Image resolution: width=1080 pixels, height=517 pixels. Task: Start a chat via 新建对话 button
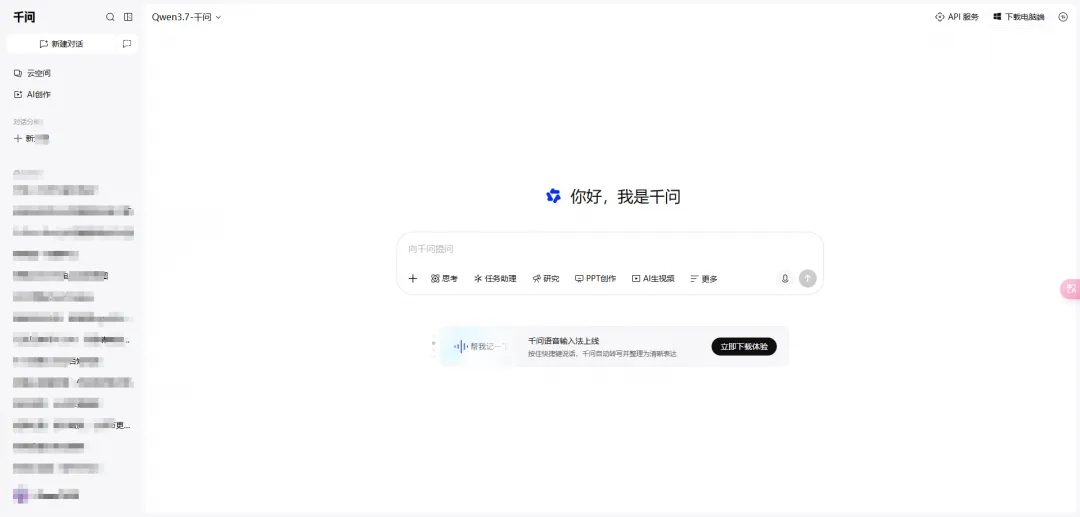pos(61,43)
